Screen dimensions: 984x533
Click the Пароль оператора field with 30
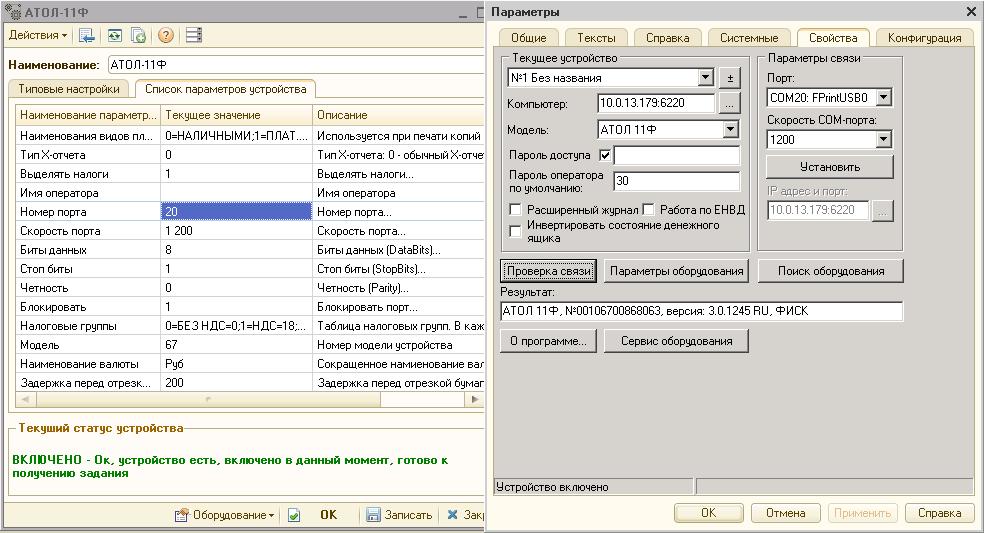tap(676, 181)
